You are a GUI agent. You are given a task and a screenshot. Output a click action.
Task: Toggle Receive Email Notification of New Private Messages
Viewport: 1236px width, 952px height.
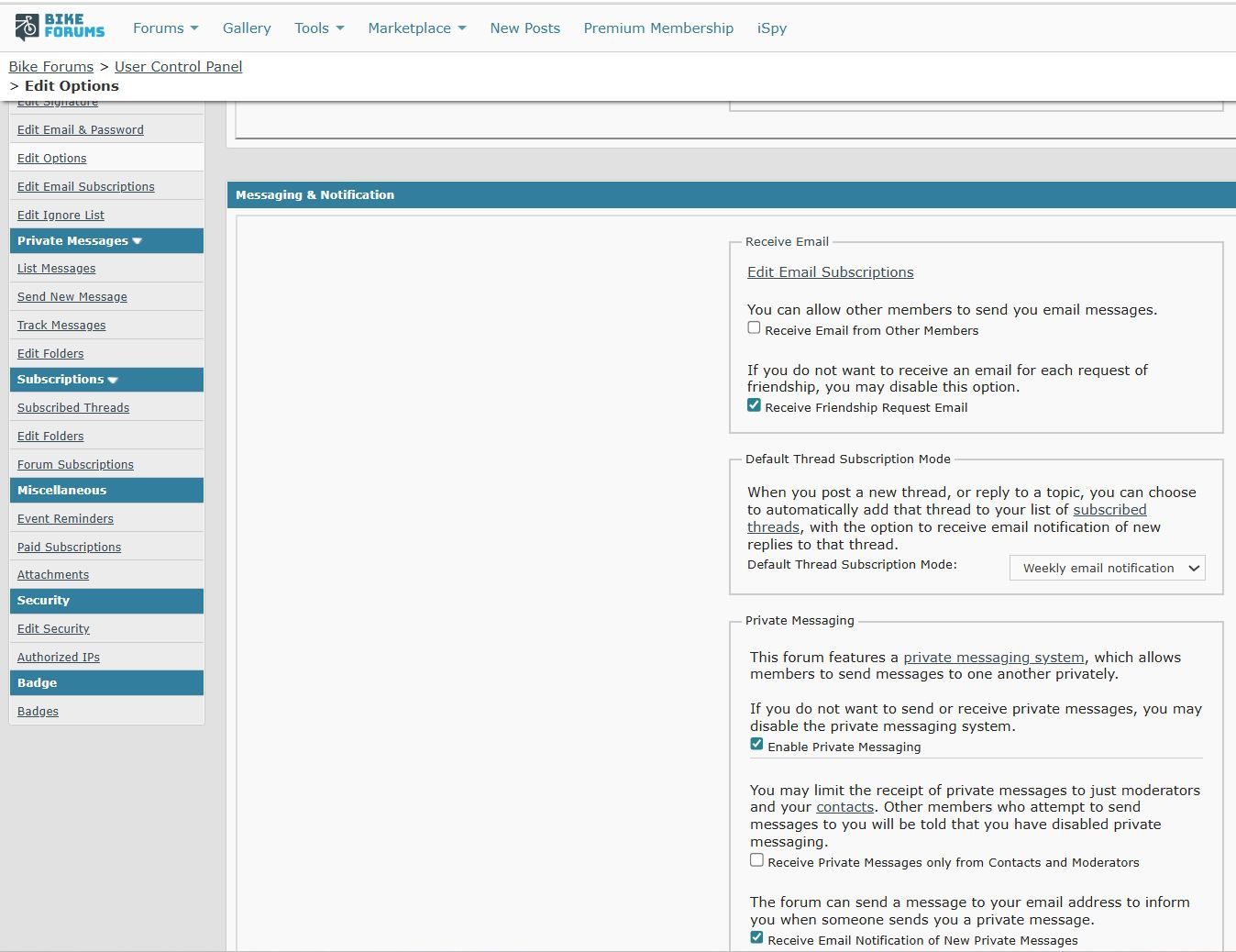756,938
